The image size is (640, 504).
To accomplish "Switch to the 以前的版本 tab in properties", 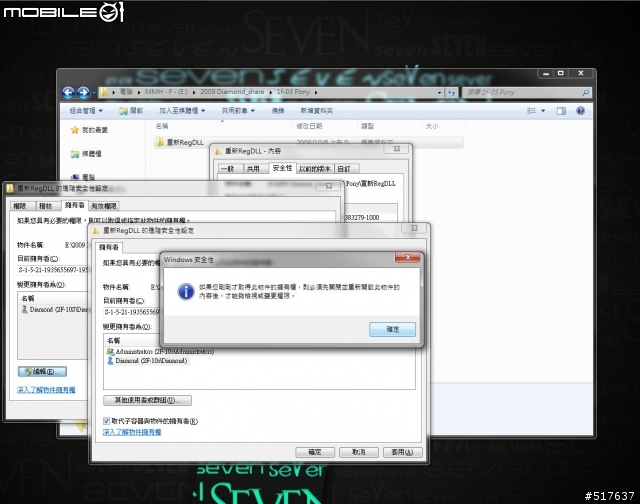I will tap(315, 169).
